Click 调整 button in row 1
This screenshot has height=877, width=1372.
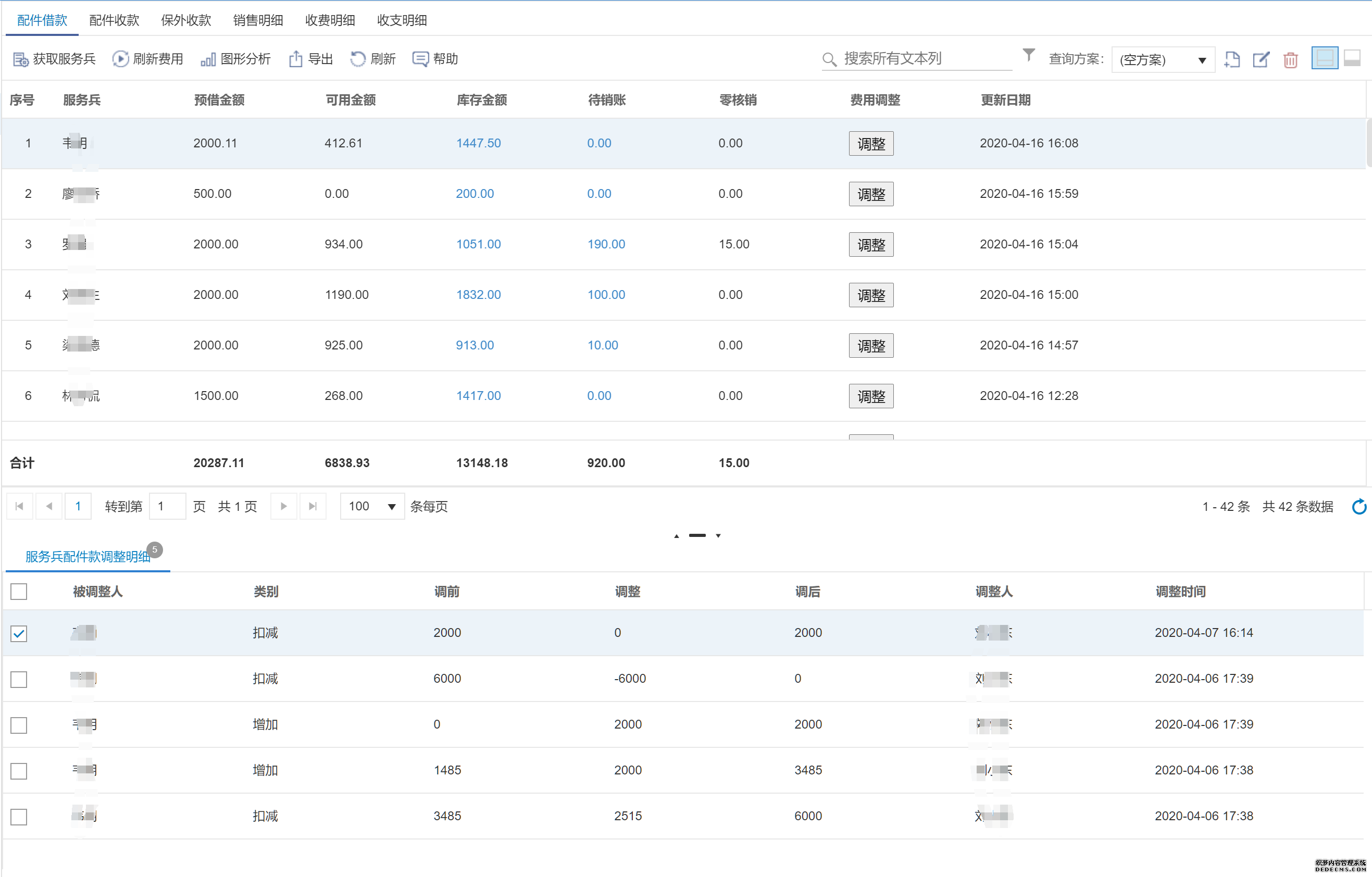tap(871, 144)
